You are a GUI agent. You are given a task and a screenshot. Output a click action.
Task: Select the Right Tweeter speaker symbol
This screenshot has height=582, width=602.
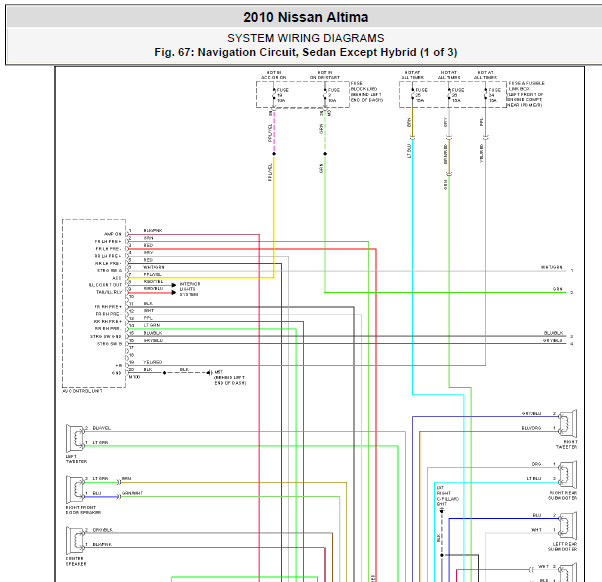coord(567,423)
